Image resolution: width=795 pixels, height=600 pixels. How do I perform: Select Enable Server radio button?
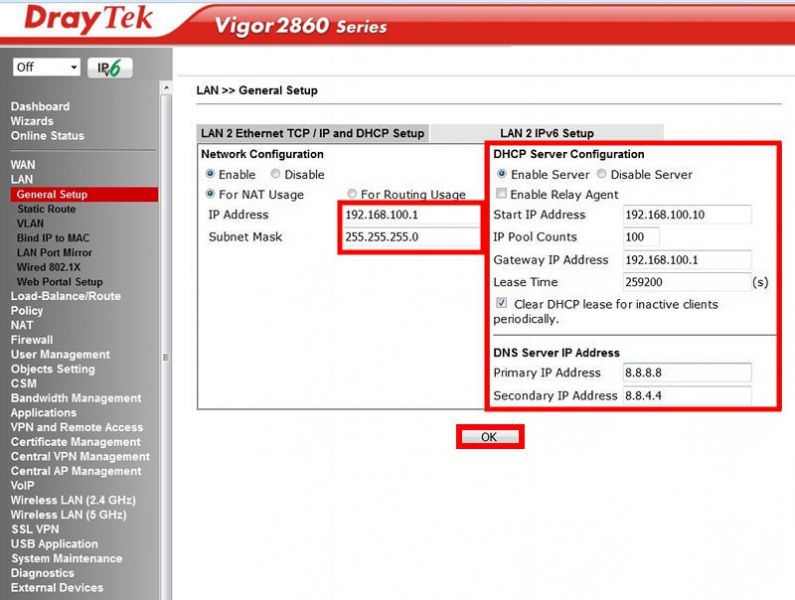tap(502, 174)
